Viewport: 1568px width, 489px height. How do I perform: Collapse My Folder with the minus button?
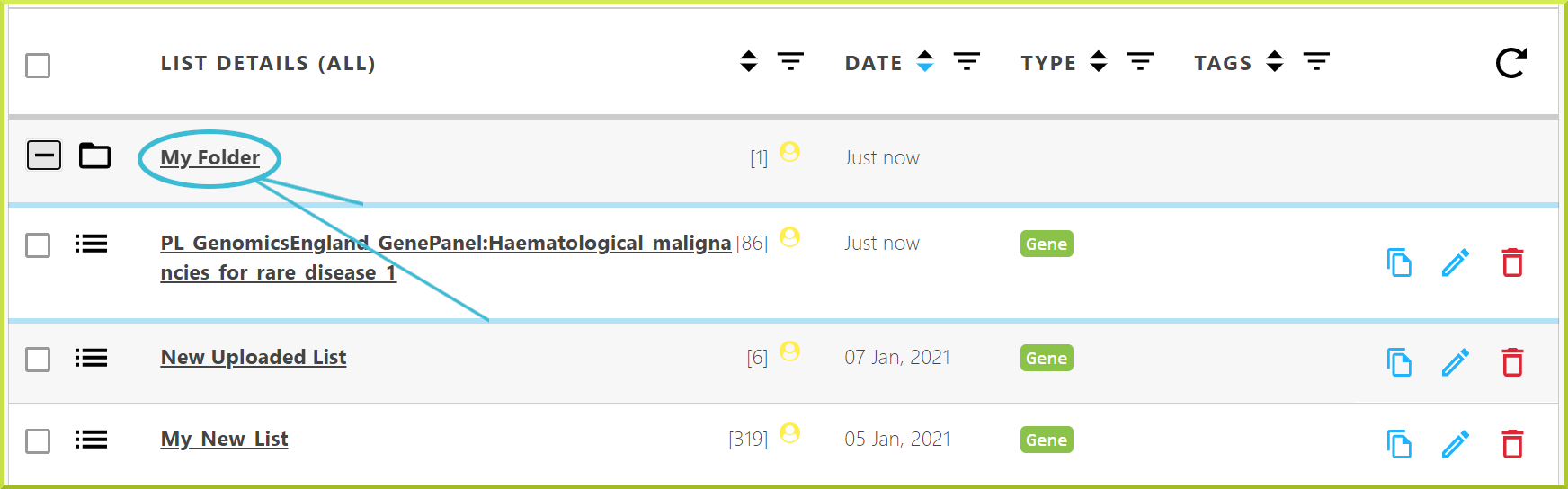coord(43,156)
